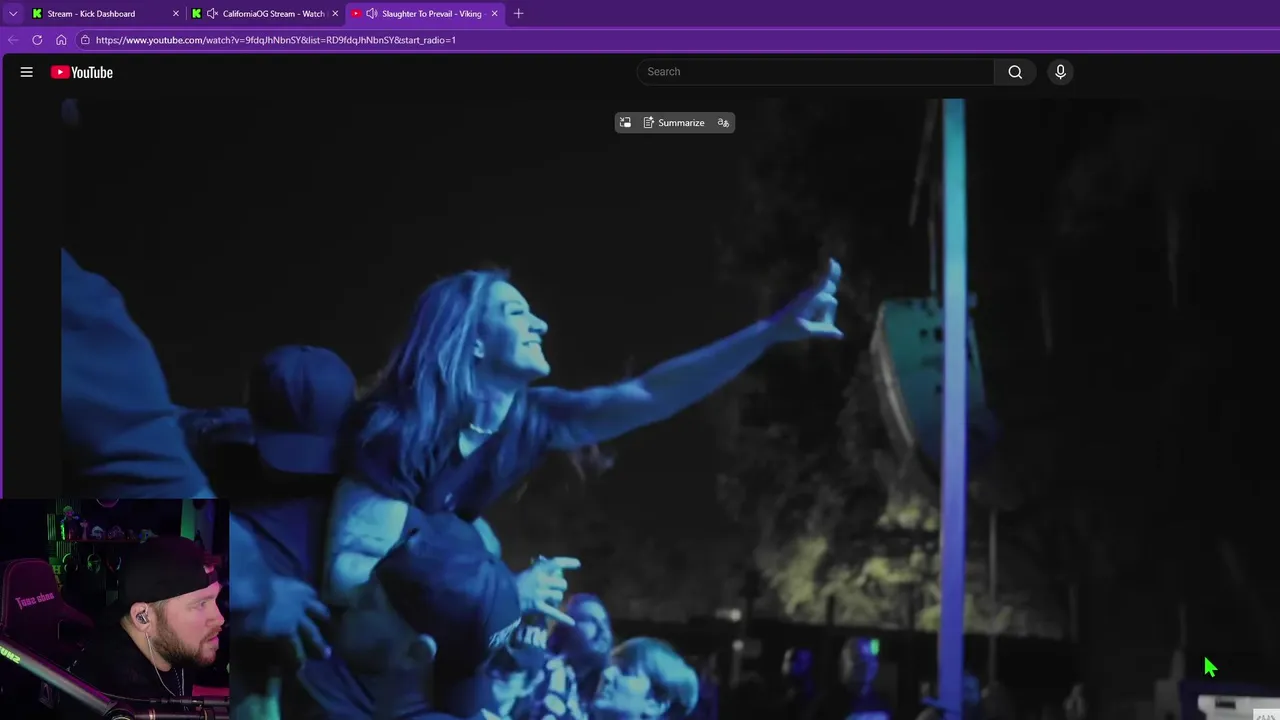Expand the tab list dropdown arrow
Screen dimensions: 1280x720
(13, 14)
